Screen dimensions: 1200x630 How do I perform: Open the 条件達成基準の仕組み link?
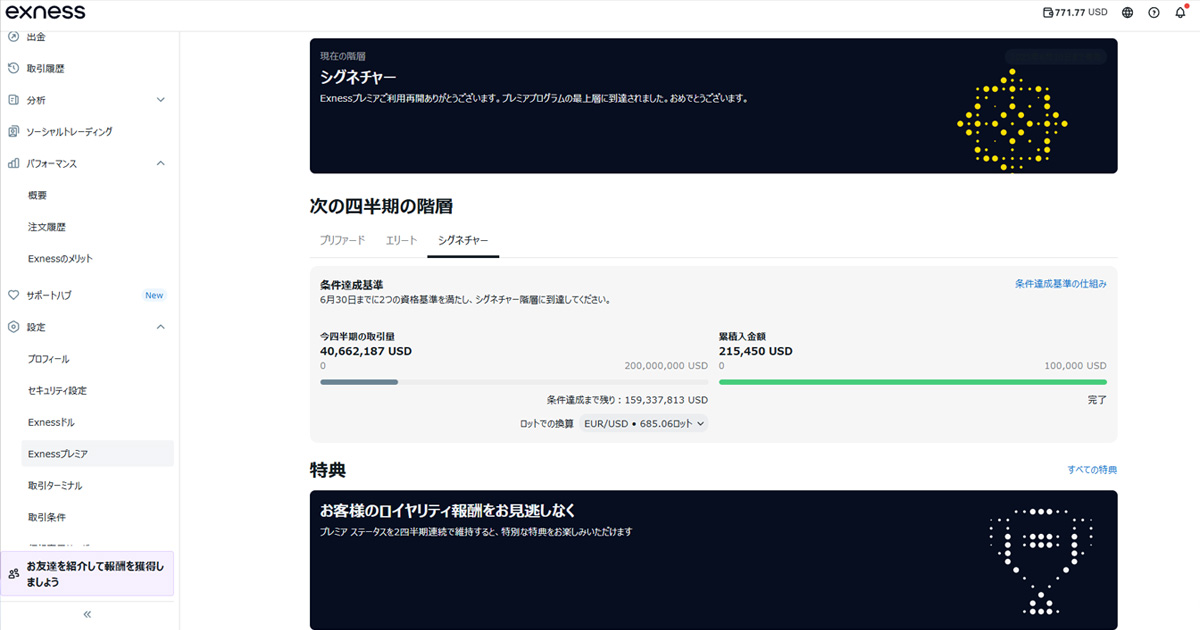pyautogui.click(x=1060, y=284)
